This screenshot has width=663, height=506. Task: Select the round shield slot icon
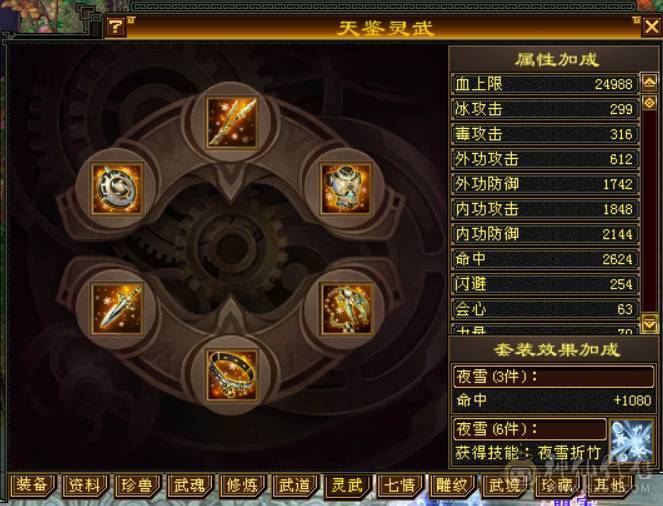click(117, 189)
